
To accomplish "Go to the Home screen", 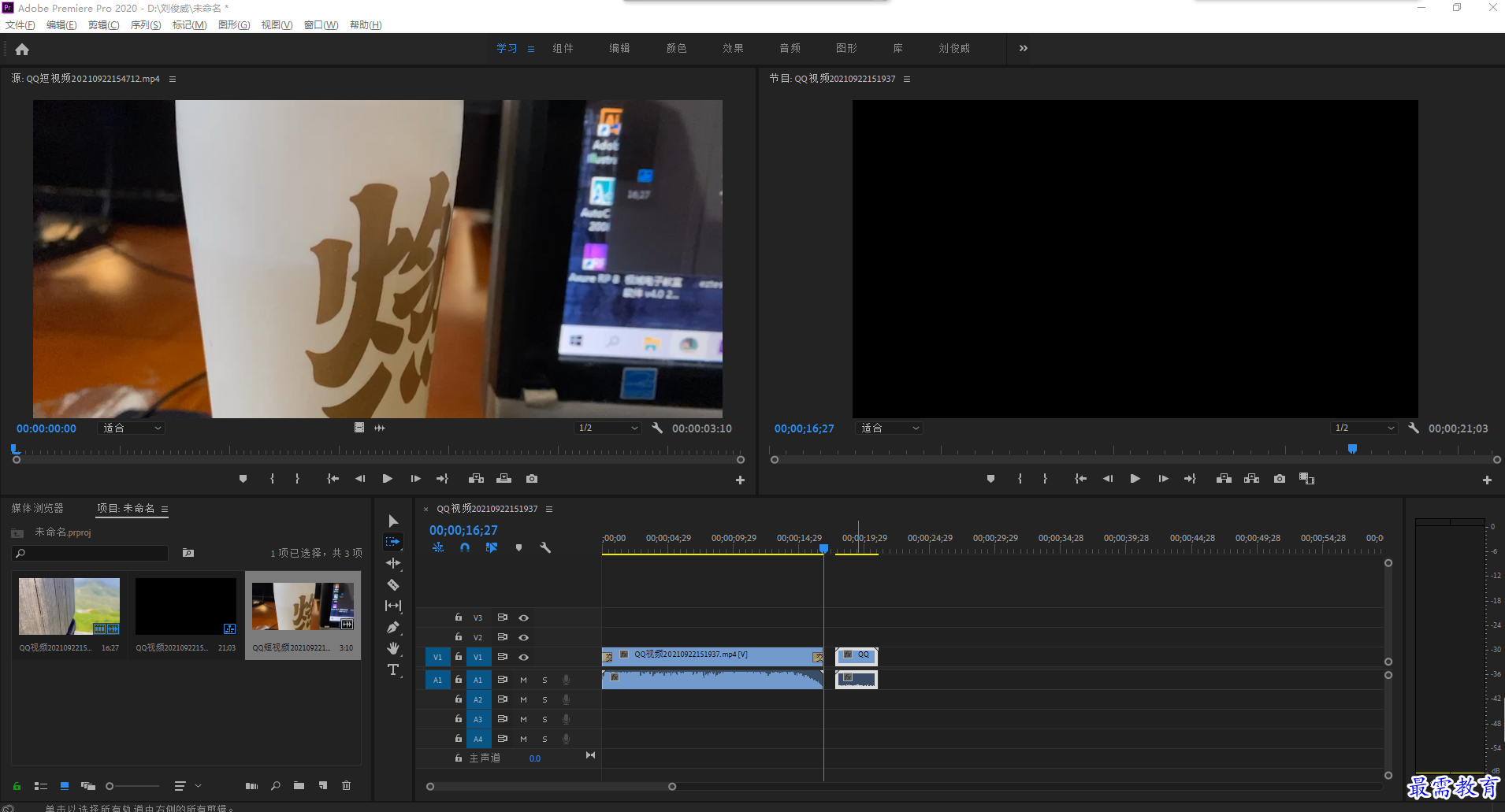I will tap(22, 49).
